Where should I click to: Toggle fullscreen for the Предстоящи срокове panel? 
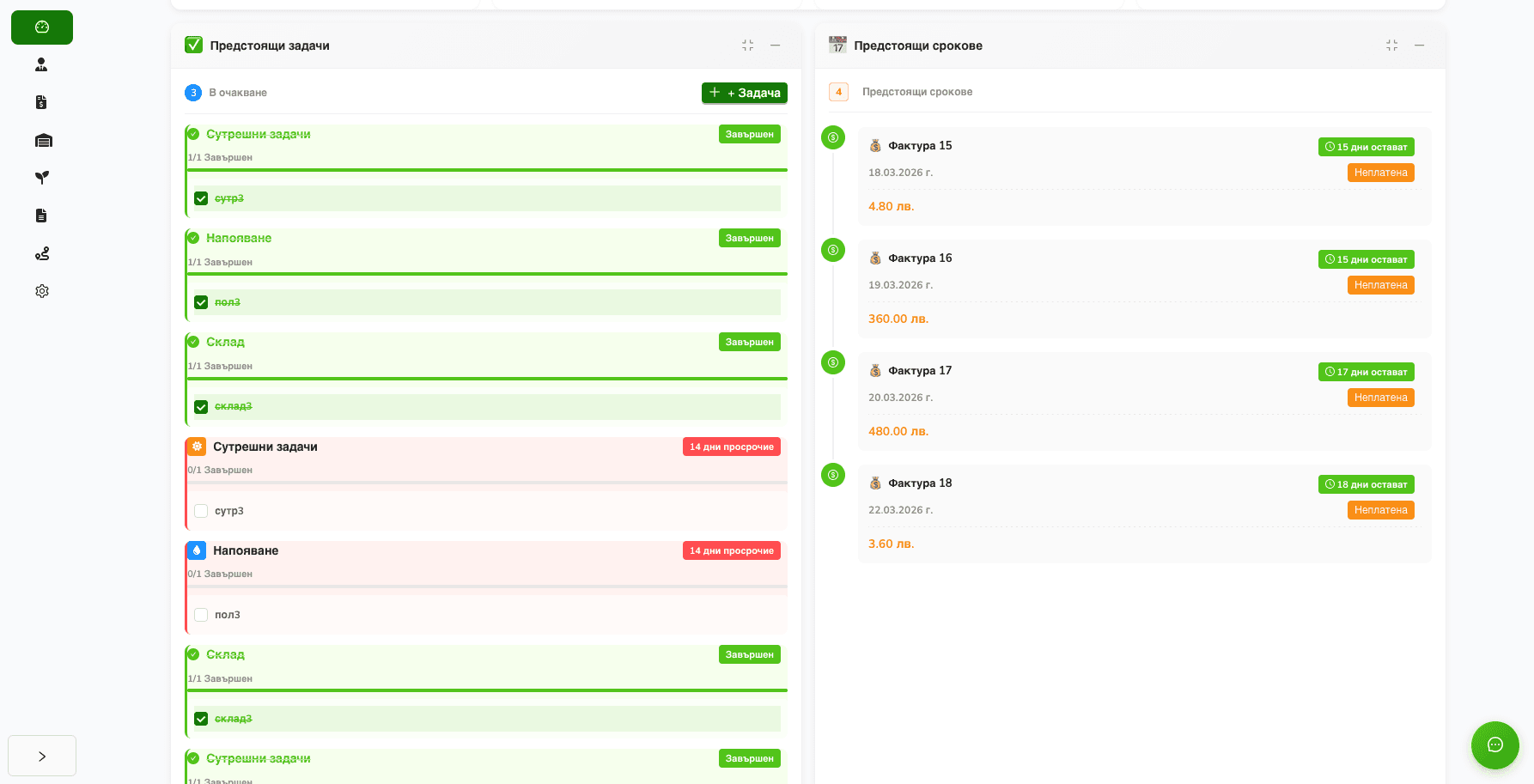click(1391, 46)
